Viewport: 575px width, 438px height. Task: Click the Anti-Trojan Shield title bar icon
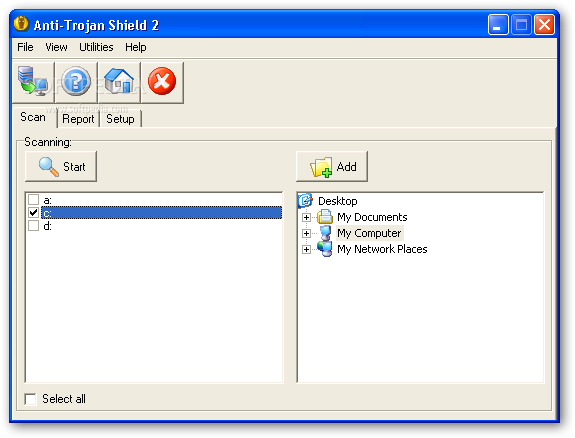(21, 24)
